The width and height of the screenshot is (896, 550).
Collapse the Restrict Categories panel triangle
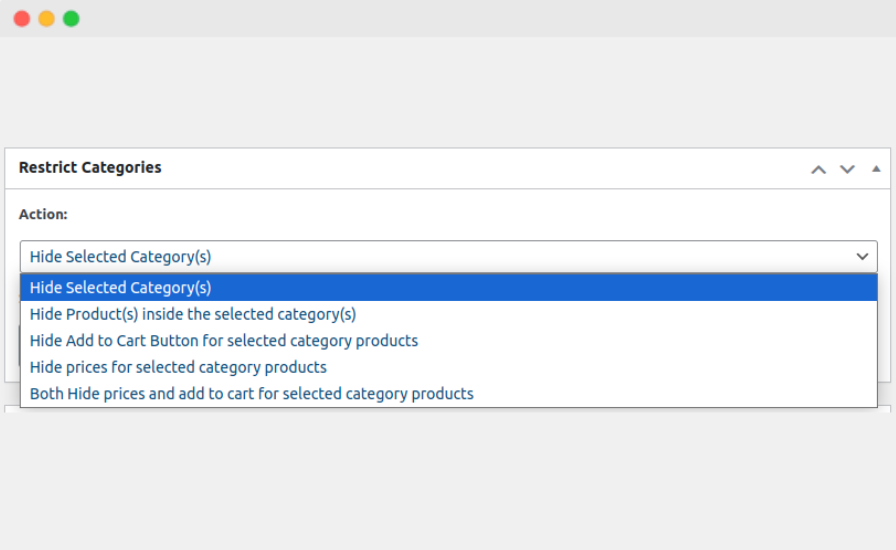pos(876,169)
